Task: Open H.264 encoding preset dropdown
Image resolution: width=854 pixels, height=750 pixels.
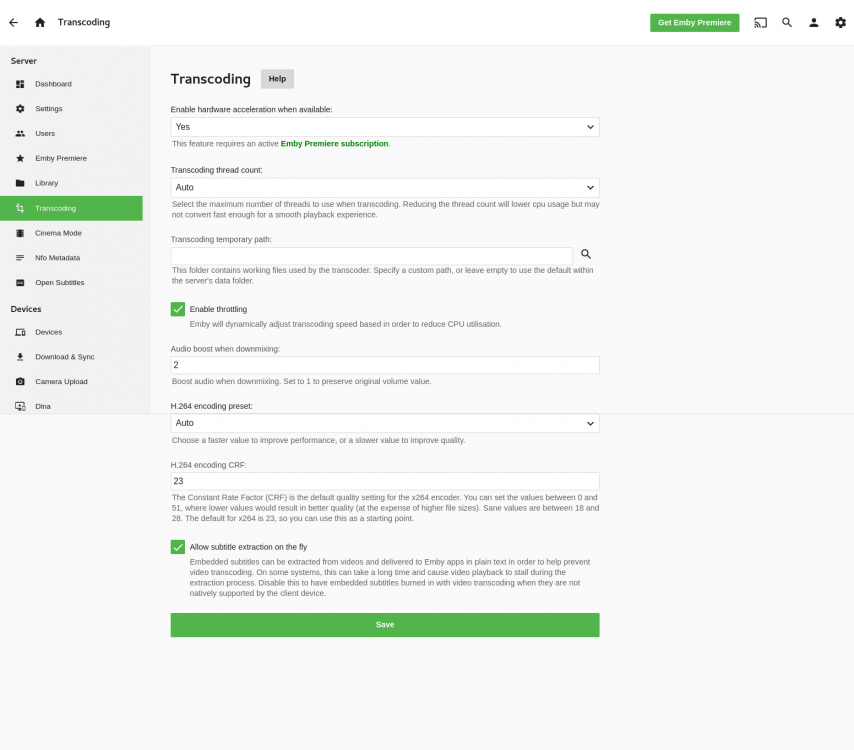Action: coord(385,423)
